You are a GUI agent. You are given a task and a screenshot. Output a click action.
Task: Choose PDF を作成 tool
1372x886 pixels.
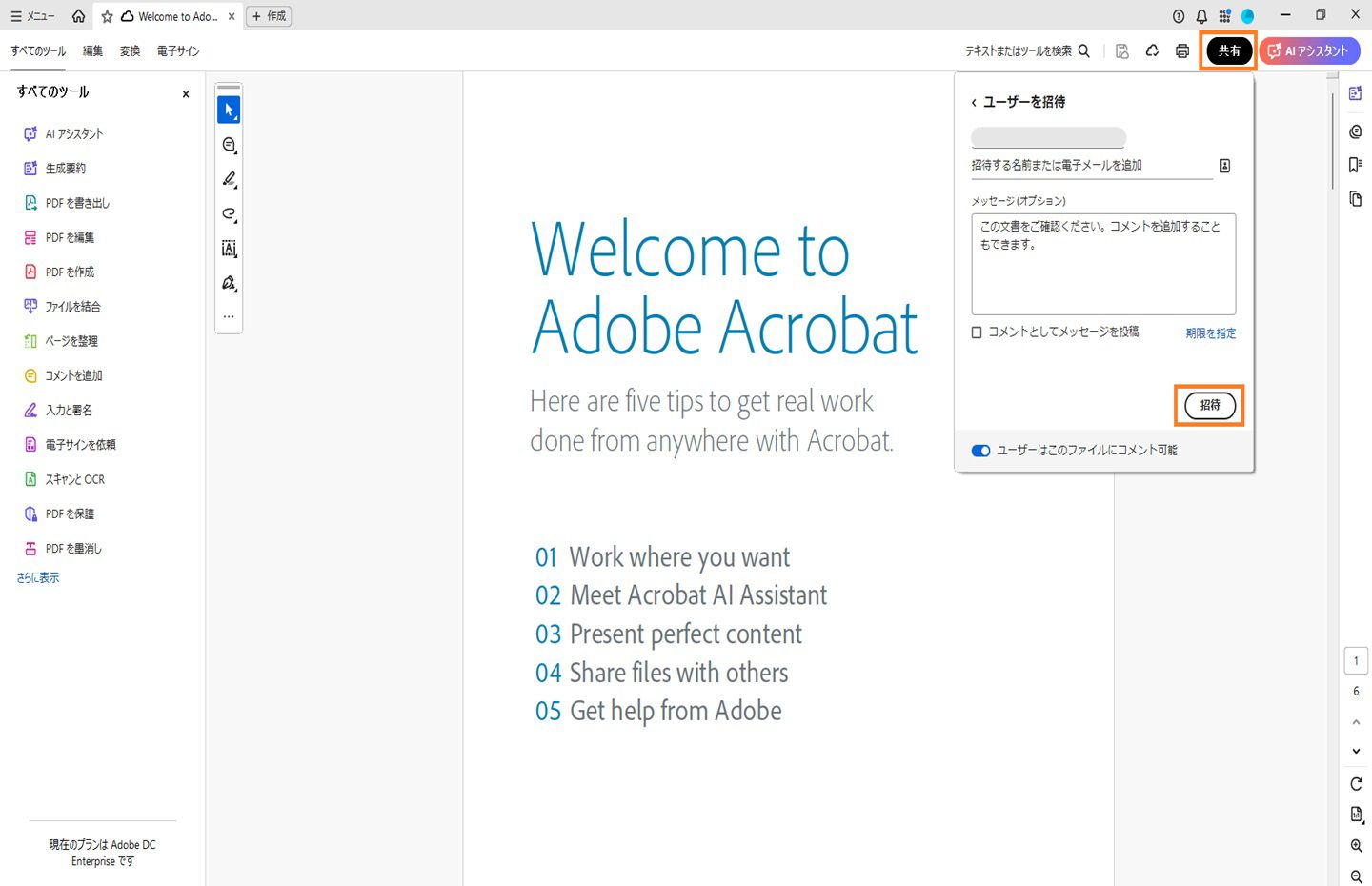click(58, 272)
